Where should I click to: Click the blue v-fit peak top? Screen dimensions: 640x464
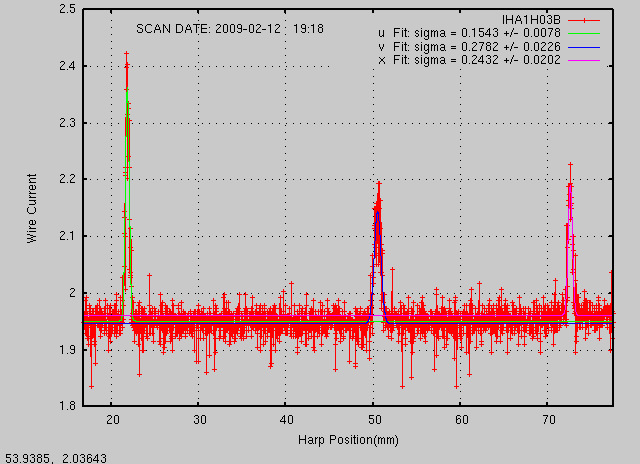pos(378,212)
